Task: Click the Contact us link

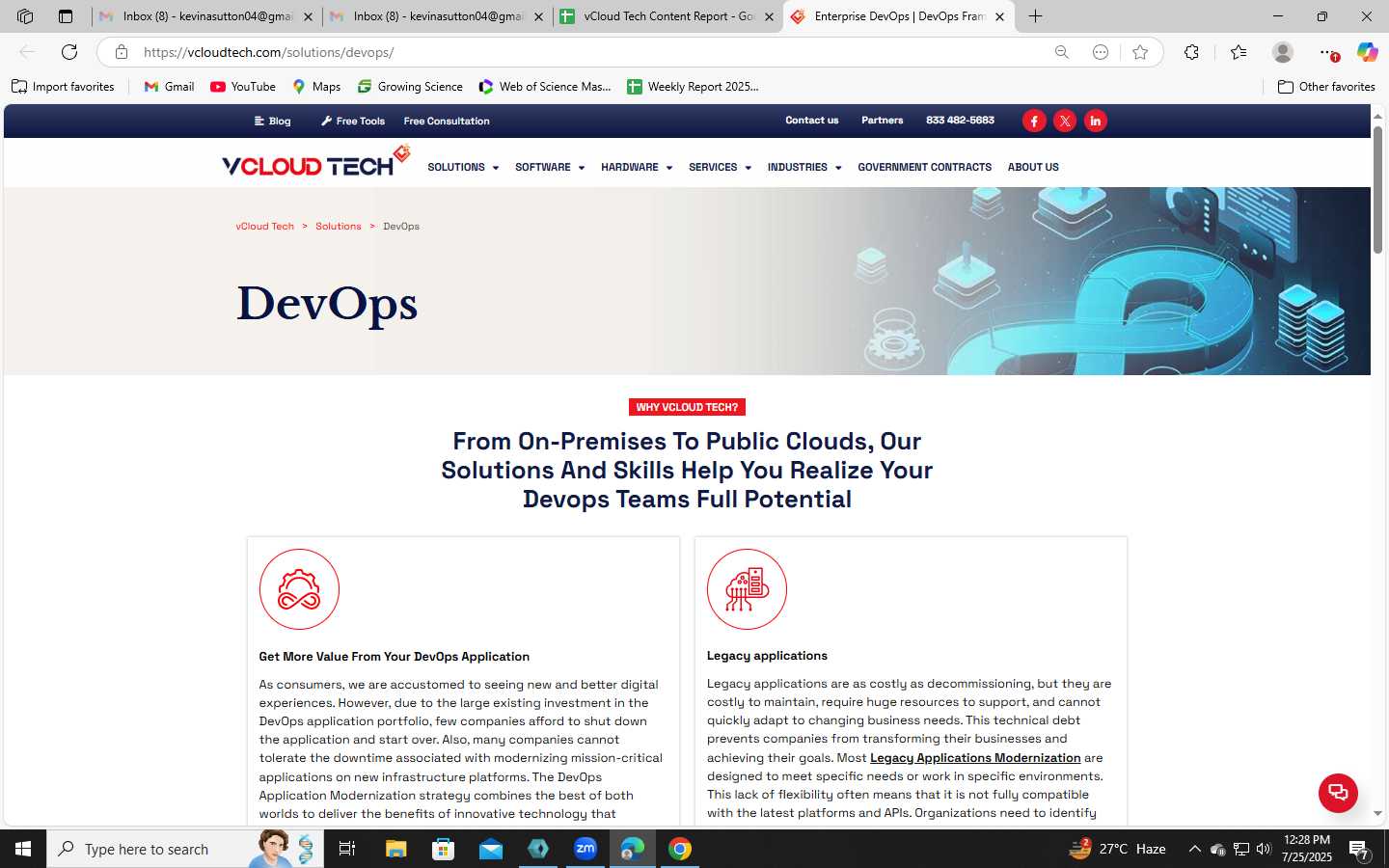Action: 812,121
